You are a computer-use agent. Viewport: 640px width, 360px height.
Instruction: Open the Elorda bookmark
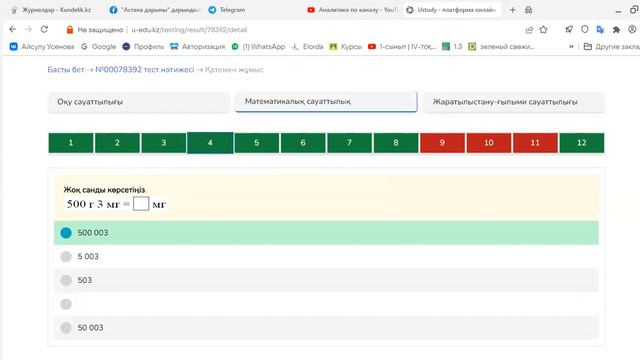point(307,47)
